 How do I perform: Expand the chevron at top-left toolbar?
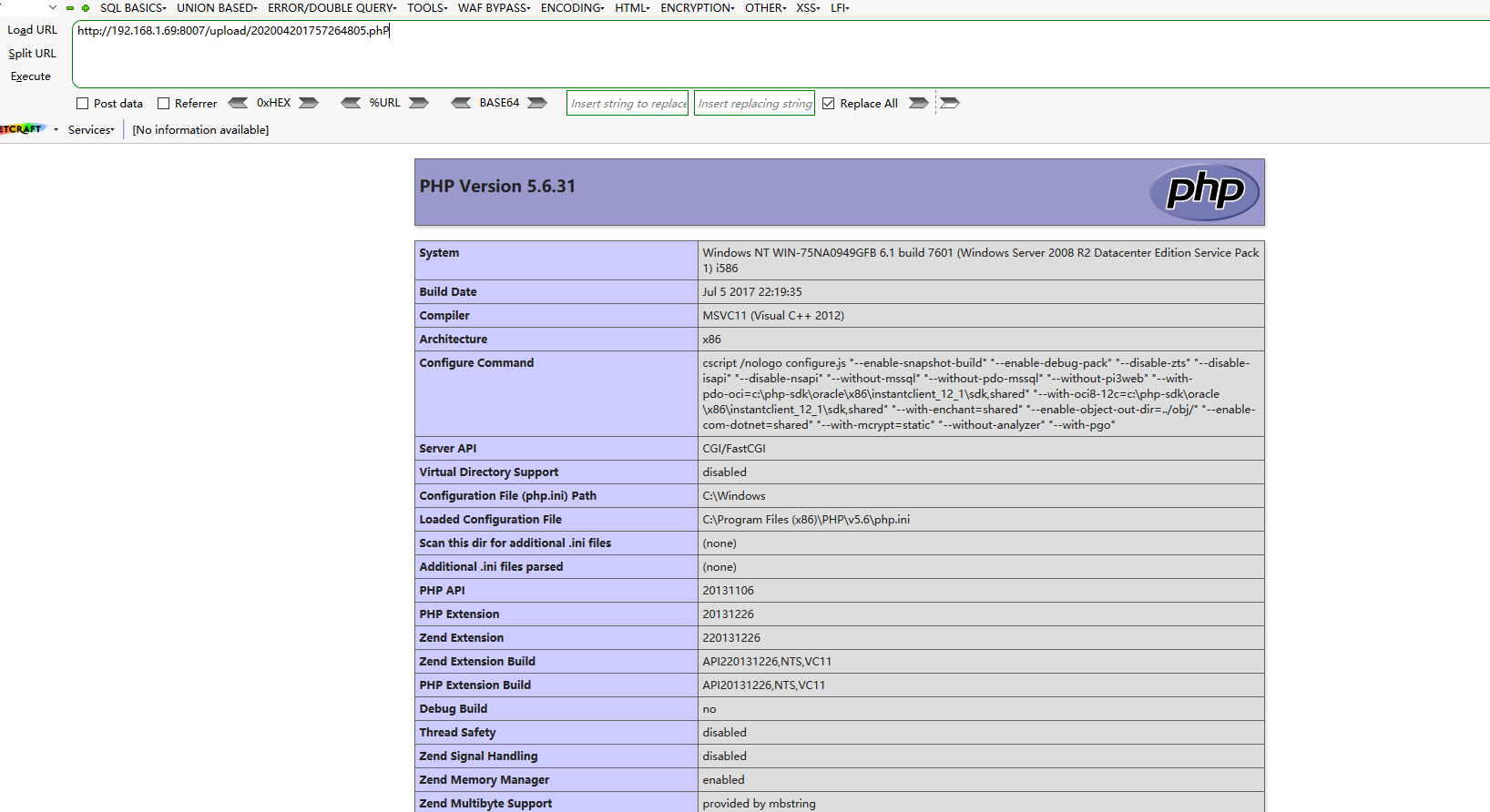pos(53,7)
